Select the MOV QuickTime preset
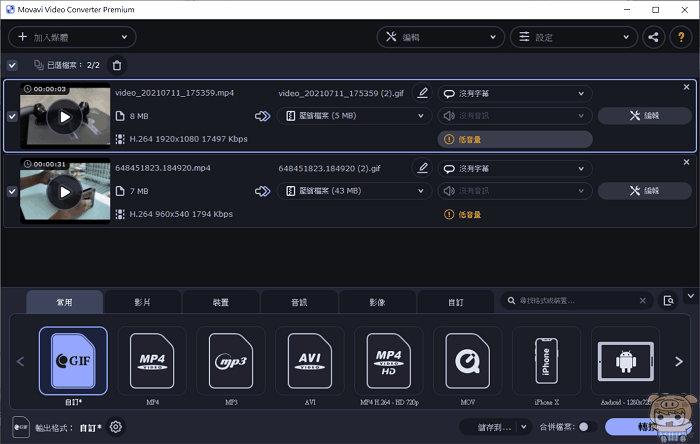 coord(467,361)
